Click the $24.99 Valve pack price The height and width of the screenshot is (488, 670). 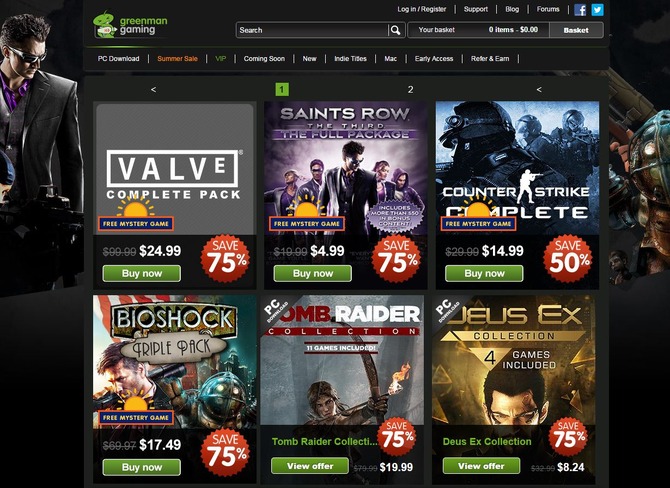(x=160, y=251)
